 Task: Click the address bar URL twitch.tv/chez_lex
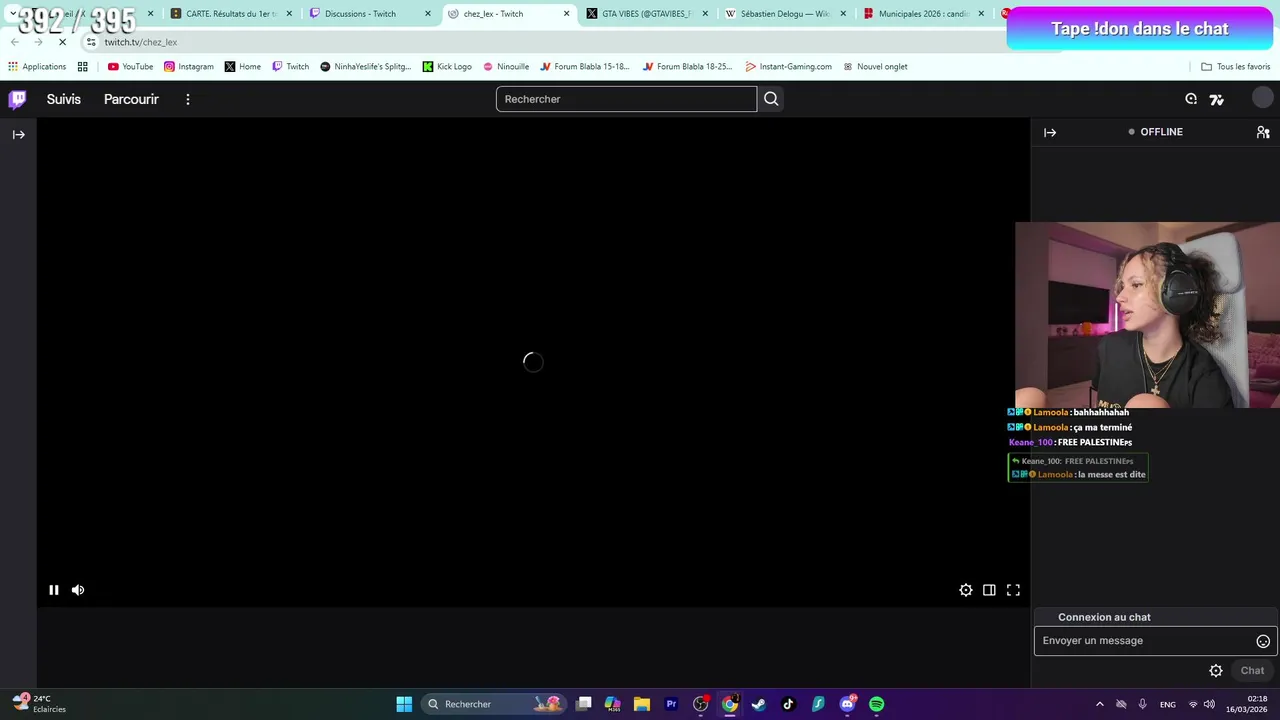point(141,42)
